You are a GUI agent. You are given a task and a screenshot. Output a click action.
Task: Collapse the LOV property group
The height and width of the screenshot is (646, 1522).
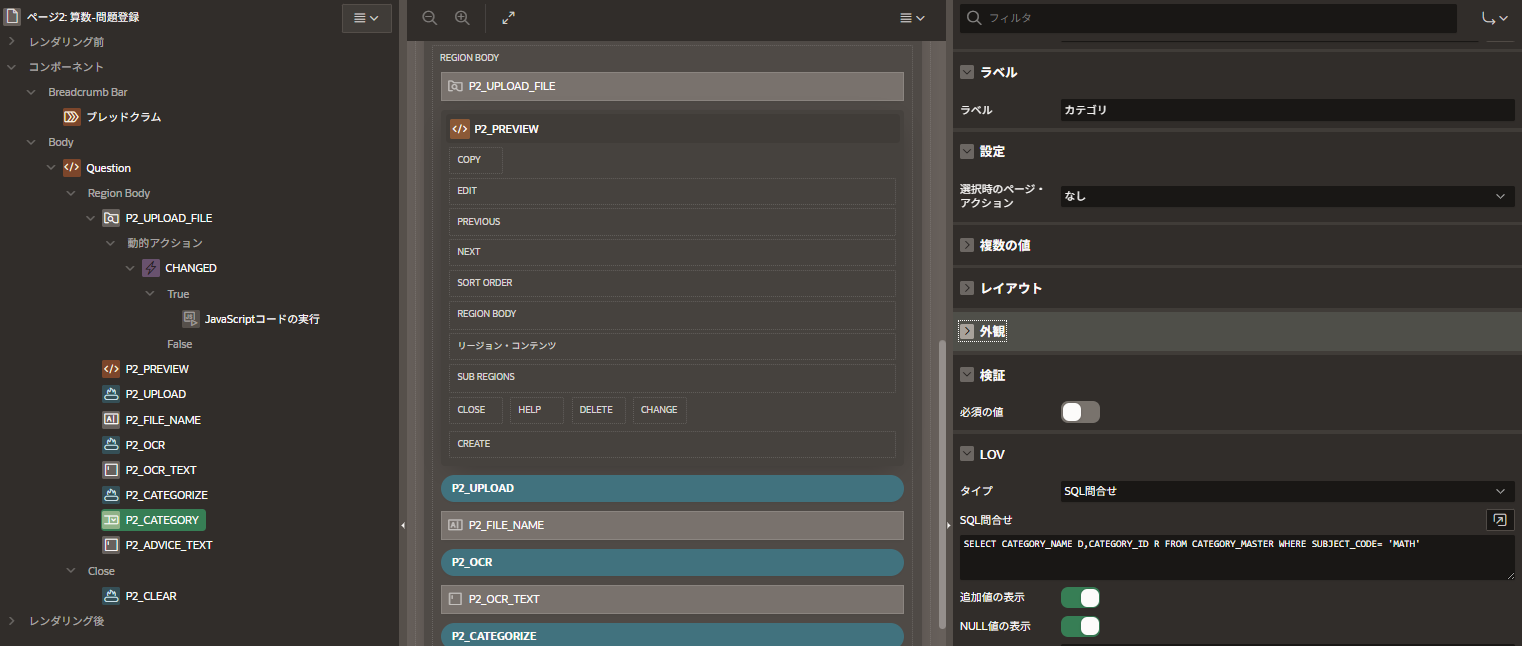coord(967,454)
